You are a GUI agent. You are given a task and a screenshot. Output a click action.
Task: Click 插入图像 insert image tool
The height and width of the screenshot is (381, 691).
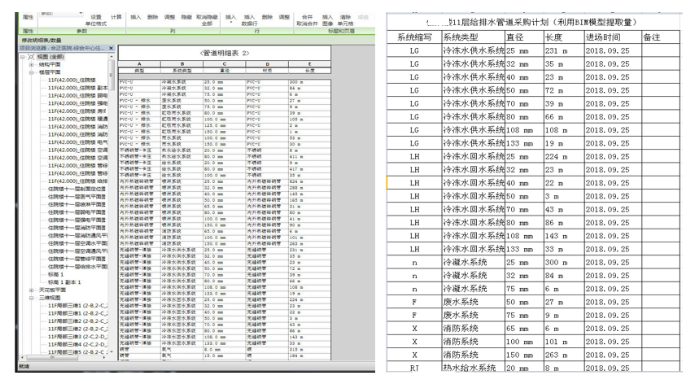coord(327,20)
